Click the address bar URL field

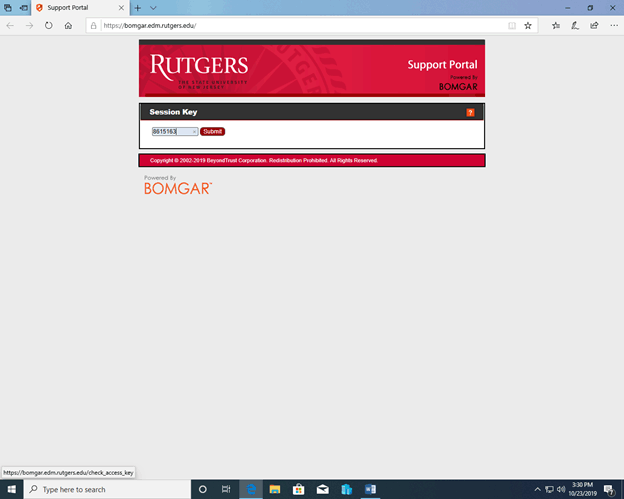click(302, 25)
